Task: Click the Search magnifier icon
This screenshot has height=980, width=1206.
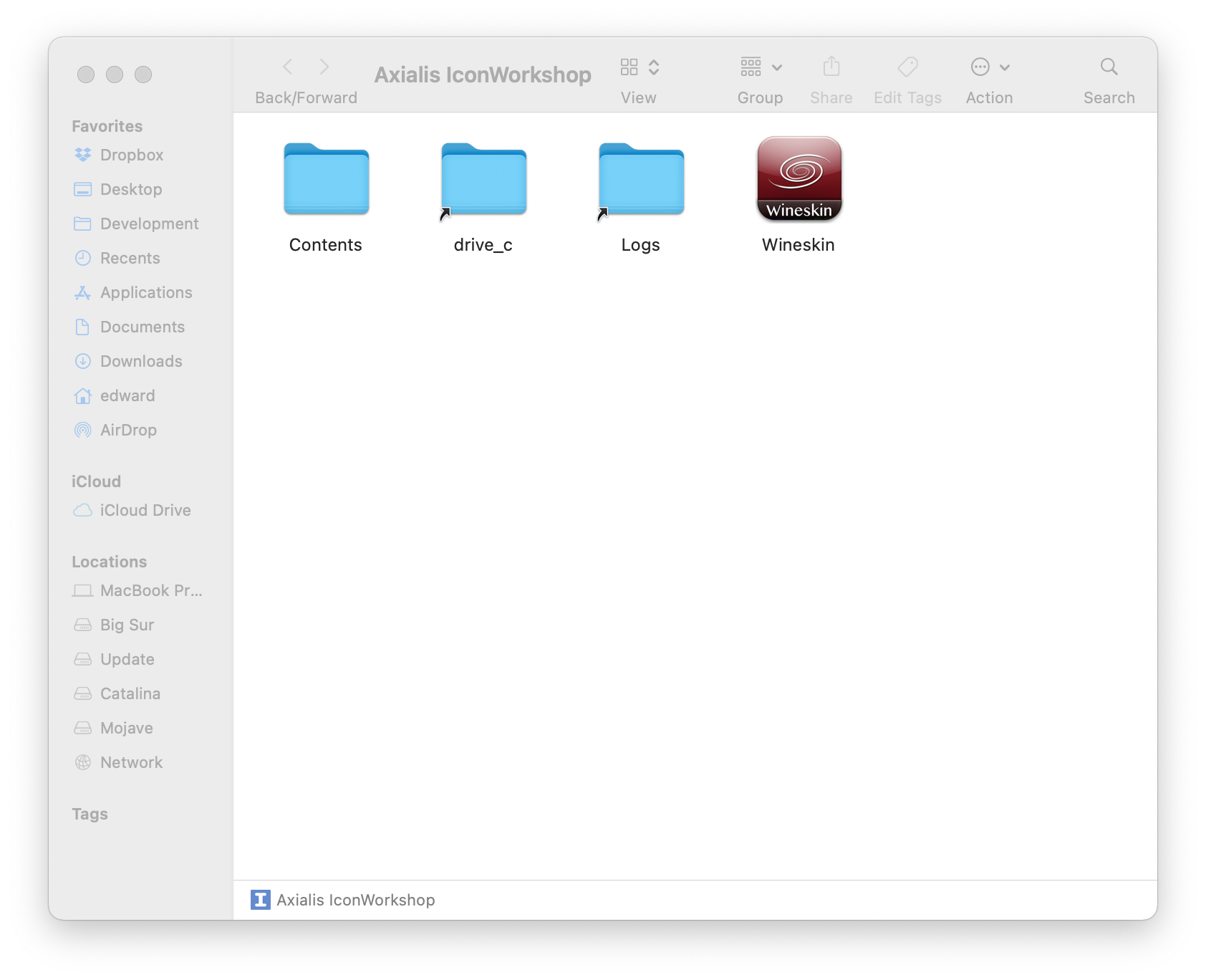Action: 1109,67
